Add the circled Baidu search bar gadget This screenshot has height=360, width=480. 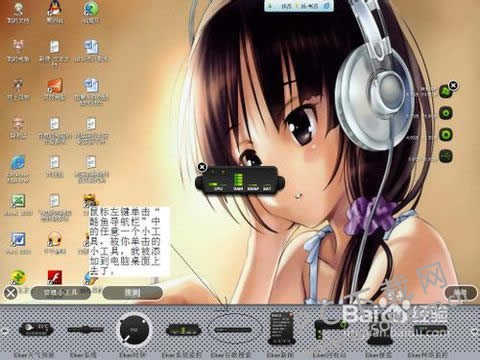click(233, 330)
